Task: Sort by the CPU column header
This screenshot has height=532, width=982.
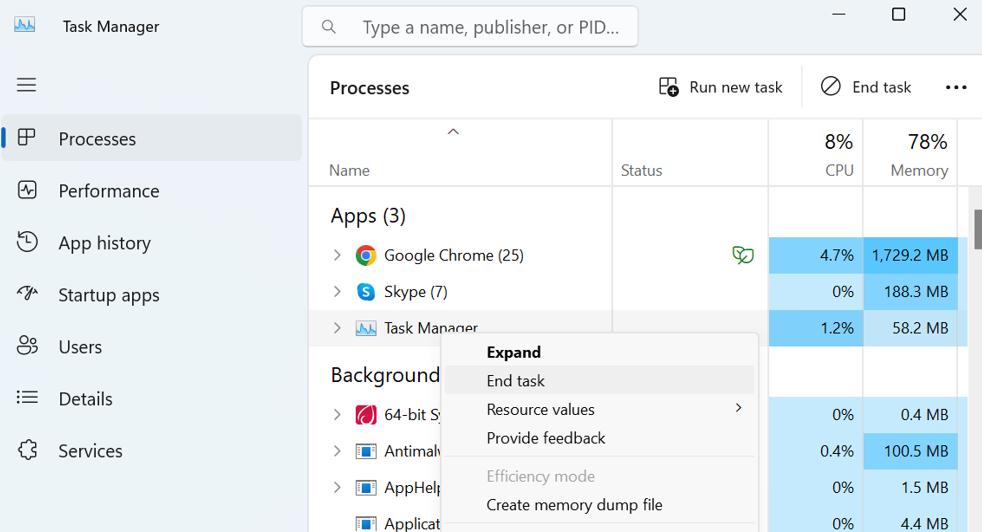Action: [816, 152]
